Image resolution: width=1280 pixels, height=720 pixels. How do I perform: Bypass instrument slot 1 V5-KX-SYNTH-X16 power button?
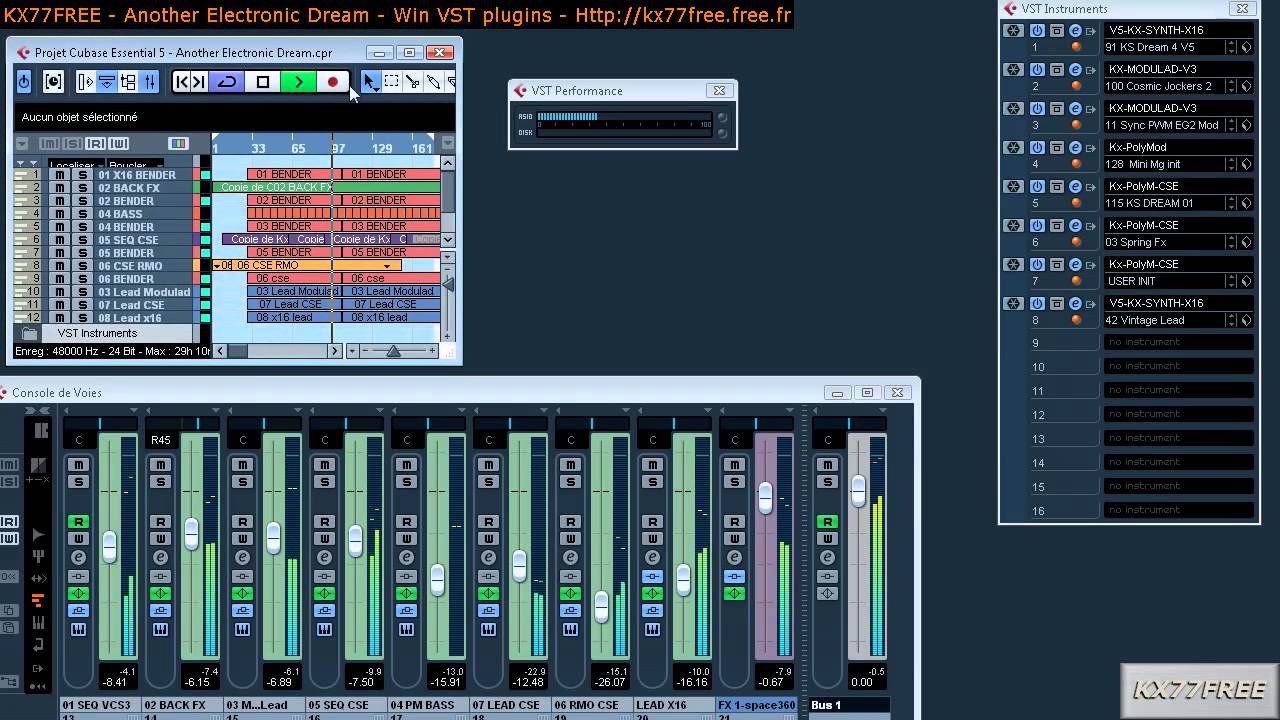(x=1037, y=30)
